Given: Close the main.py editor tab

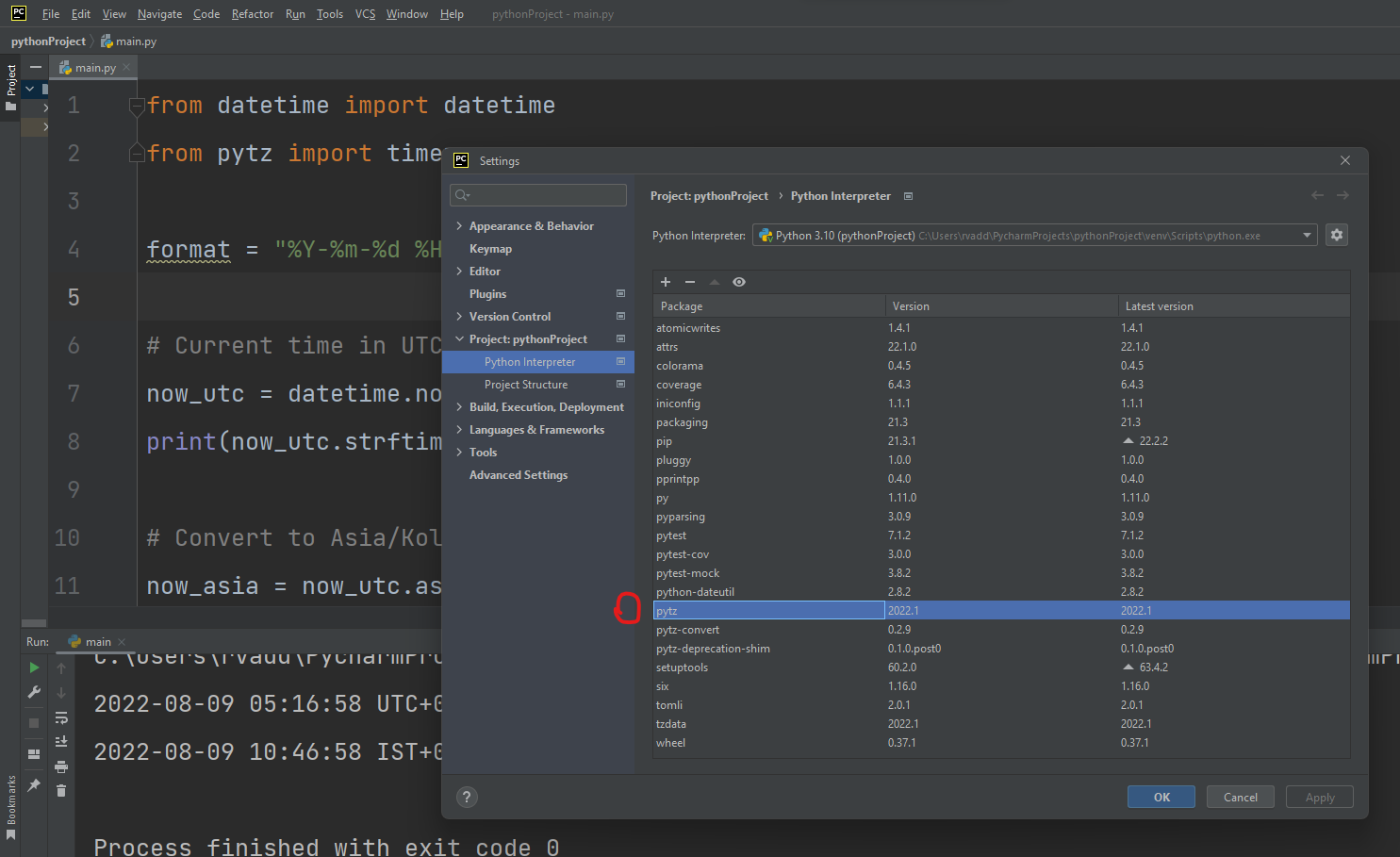Looking at the screenshot, I should 126,67.
